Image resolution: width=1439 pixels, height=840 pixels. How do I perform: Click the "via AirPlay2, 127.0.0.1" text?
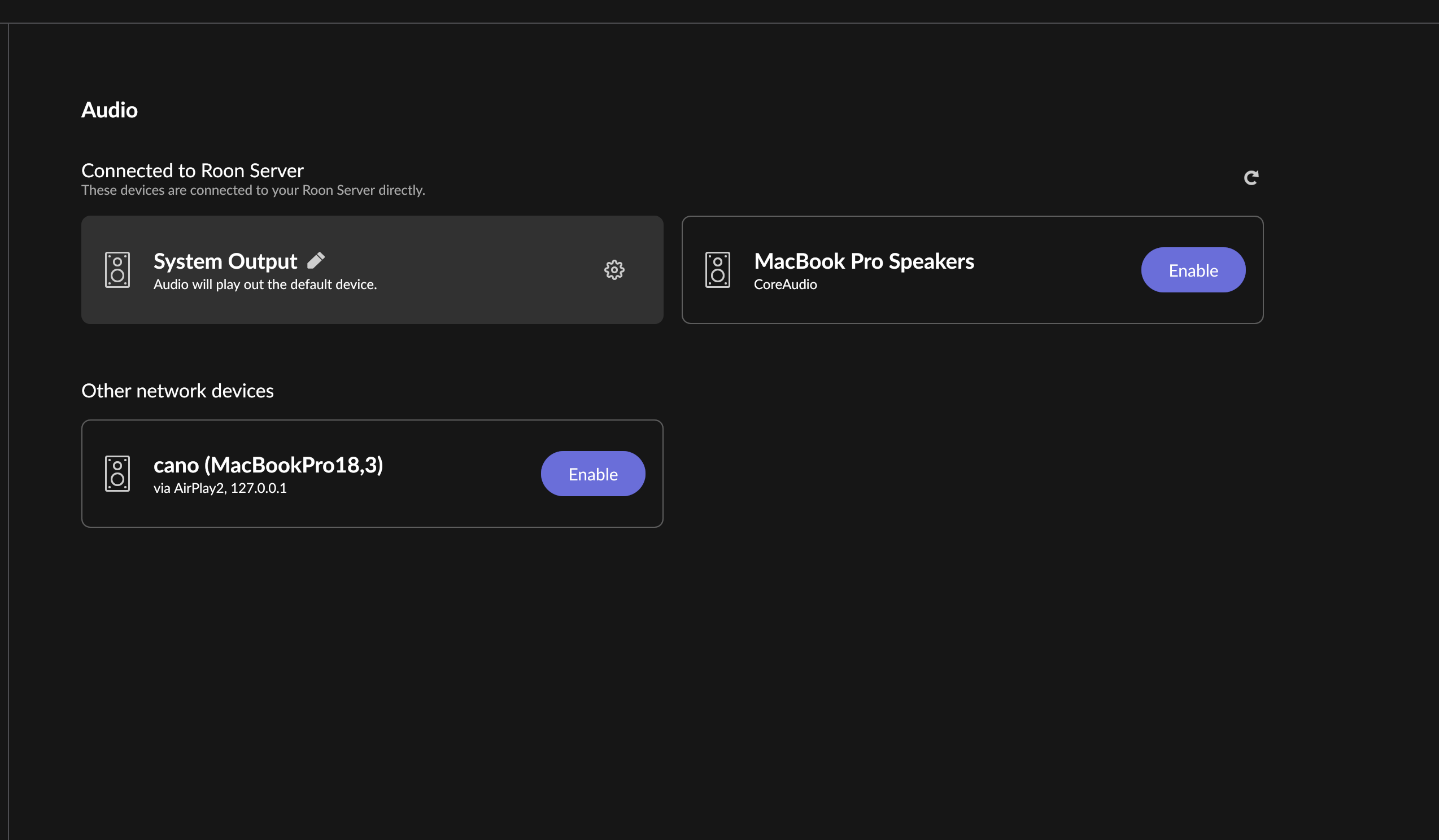coord(220,488)
